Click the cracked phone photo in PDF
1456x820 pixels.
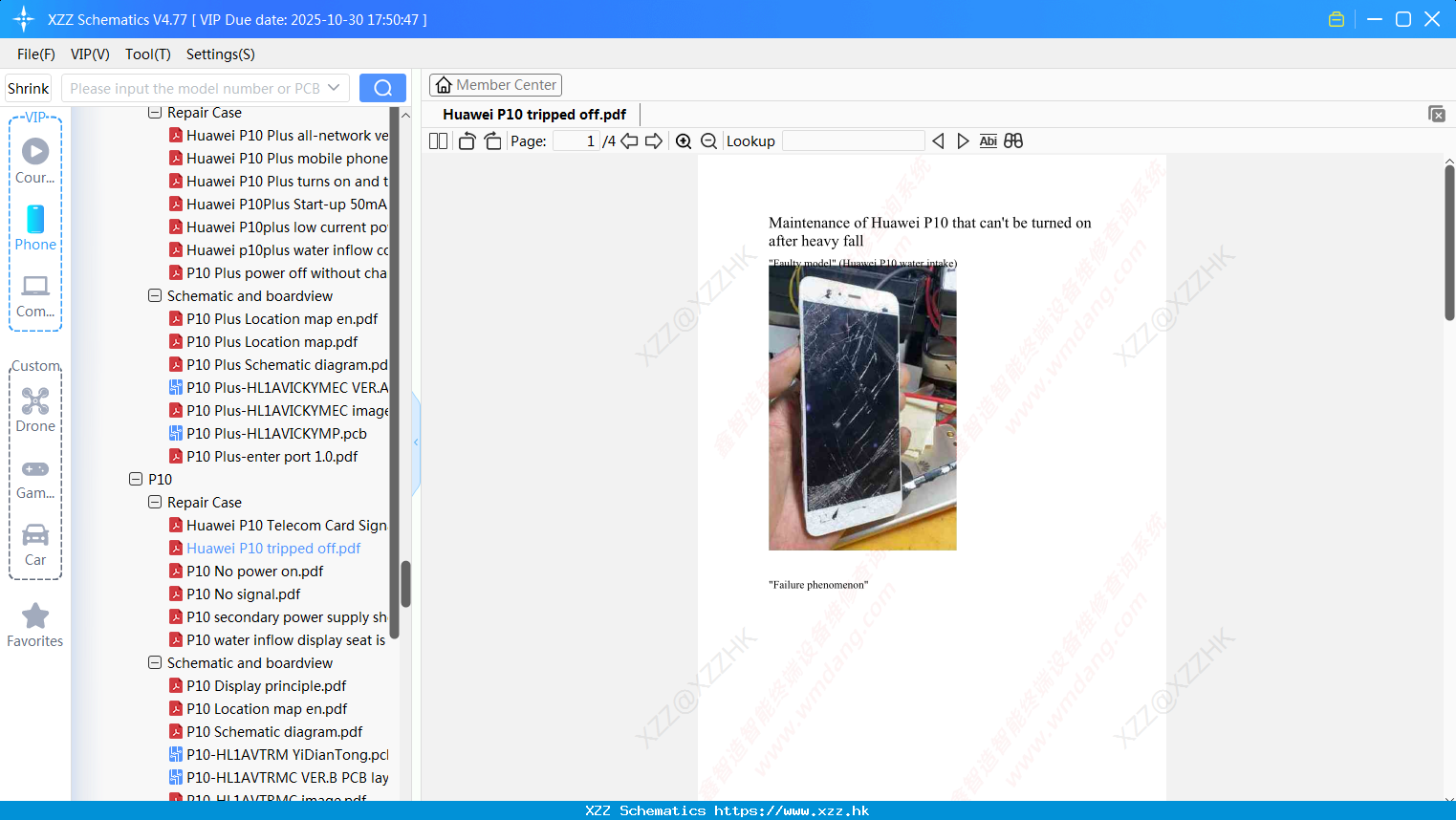pyautogui.click(x=862, y=408)
